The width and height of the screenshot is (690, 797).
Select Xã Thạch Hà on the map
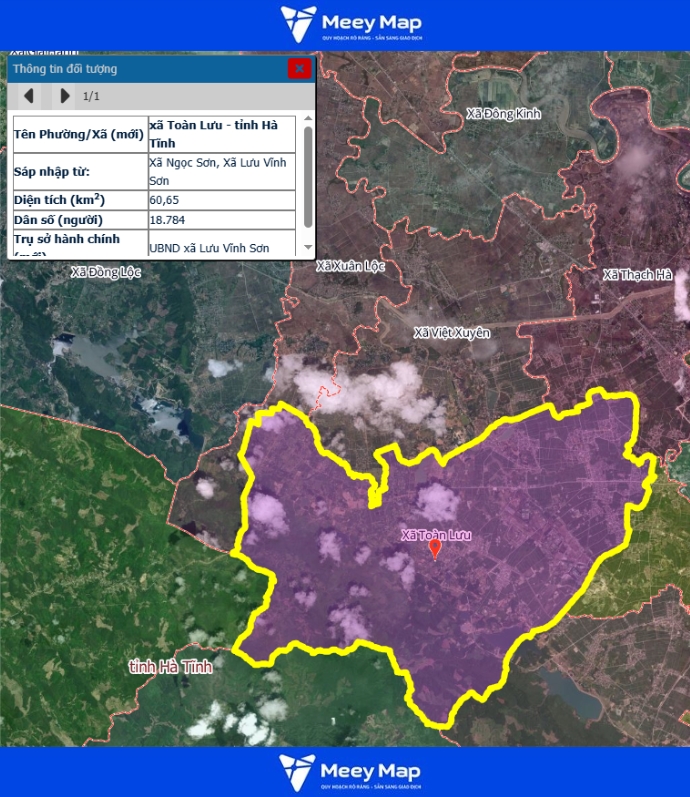(637, 274)
